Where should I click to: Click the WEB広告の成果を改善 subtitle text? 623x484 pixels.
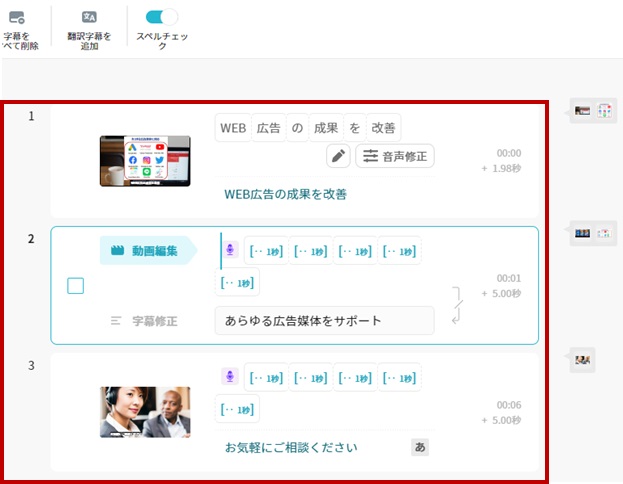coord(285,194)
